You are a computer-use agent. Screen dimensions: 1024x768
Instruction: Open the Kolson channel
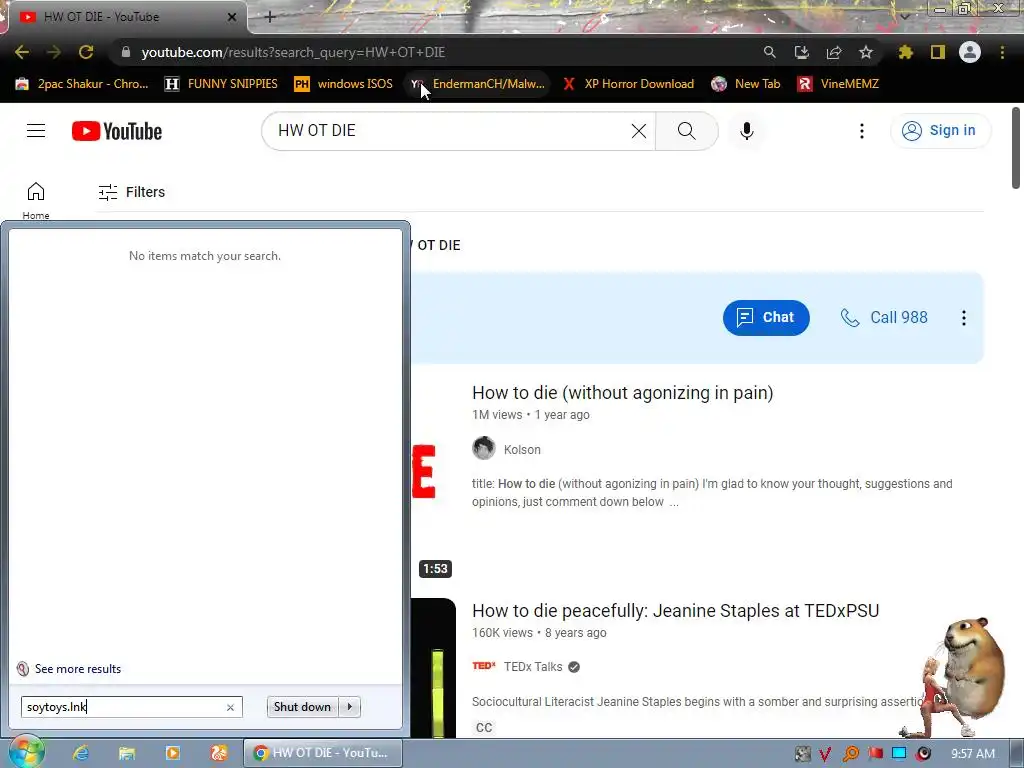(x=522, y=449)
